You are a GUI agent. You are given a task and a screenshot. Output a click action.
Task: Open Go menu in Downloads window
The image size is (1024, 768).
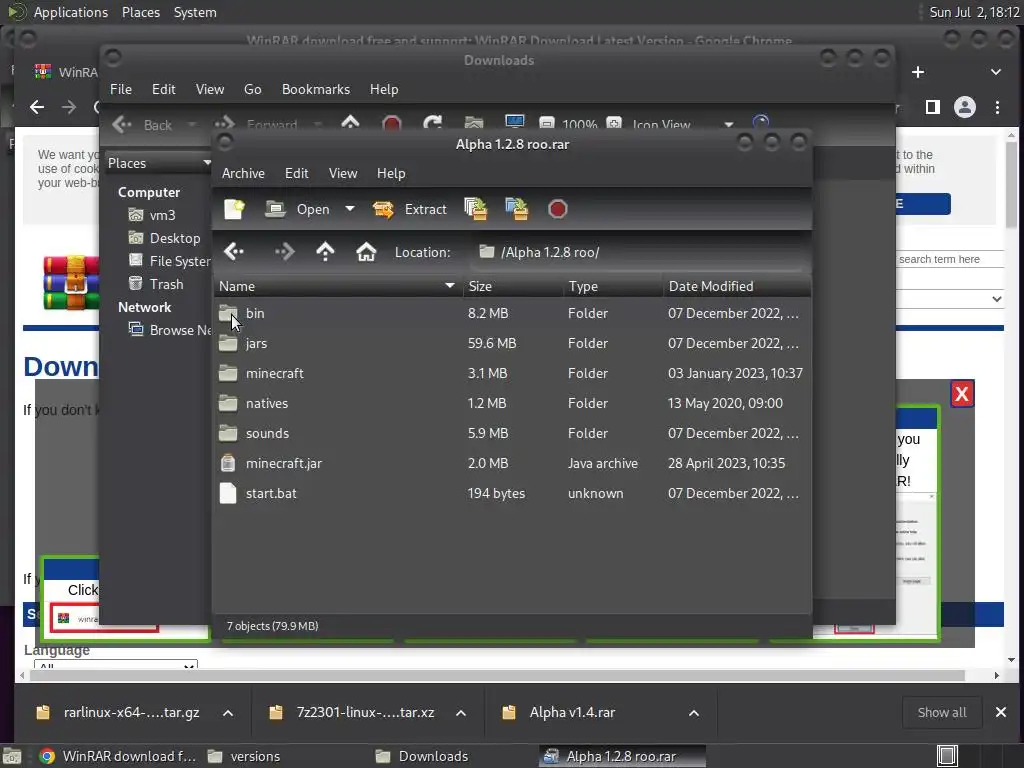click(x=253, y=89)
